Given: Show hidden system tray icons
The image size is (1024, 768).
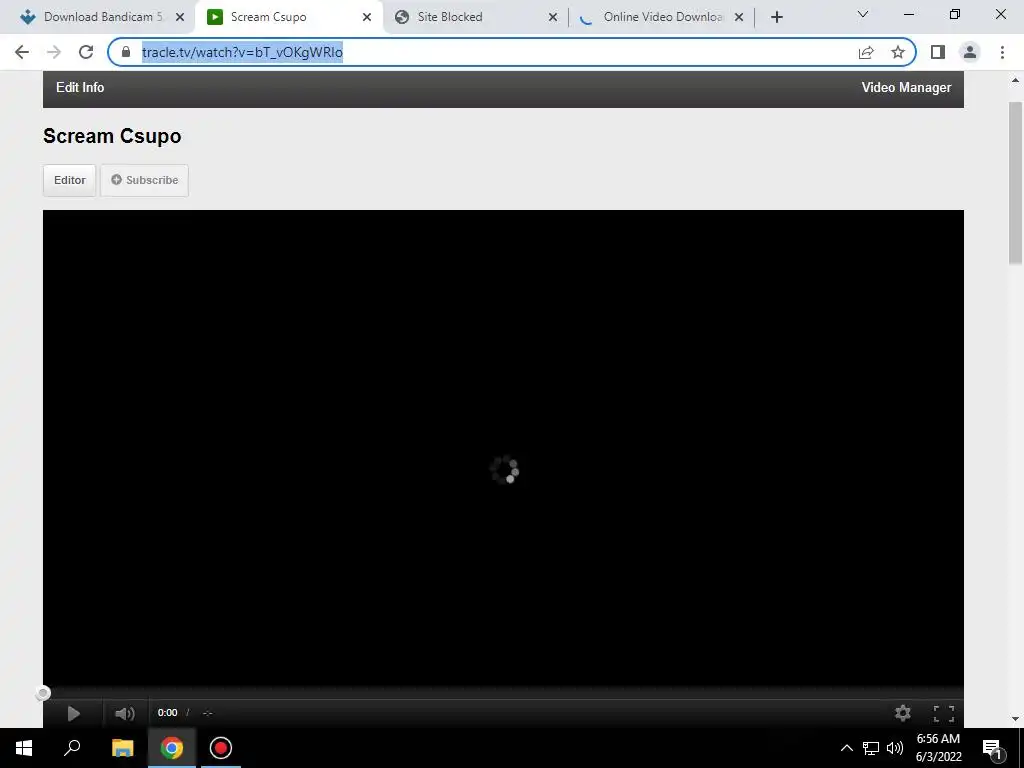Looking at the screenshot, I should 846,748.
